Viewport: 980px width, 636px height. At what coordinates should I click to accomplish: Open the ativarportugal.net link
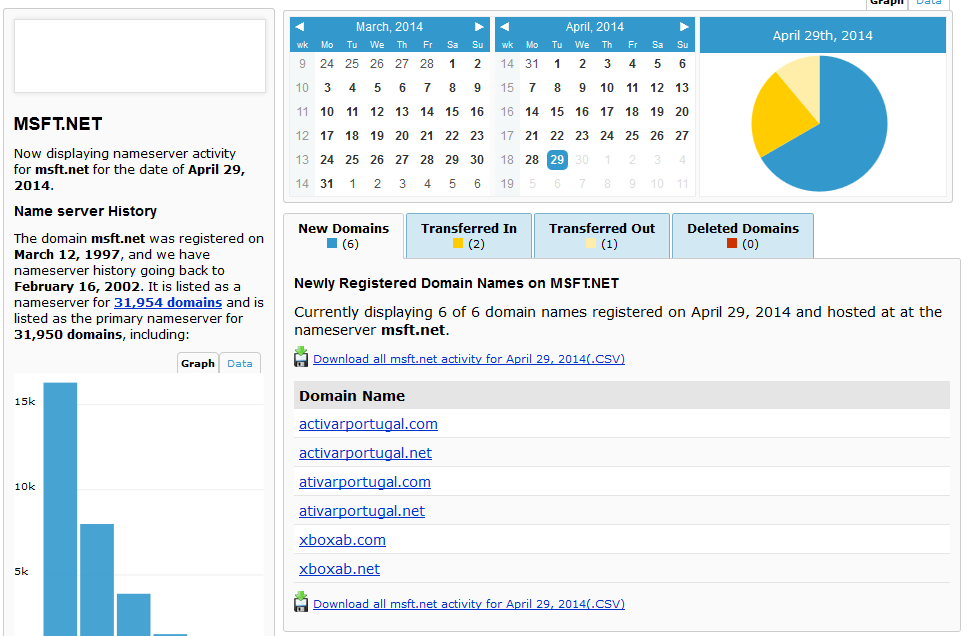pos(362,511)
